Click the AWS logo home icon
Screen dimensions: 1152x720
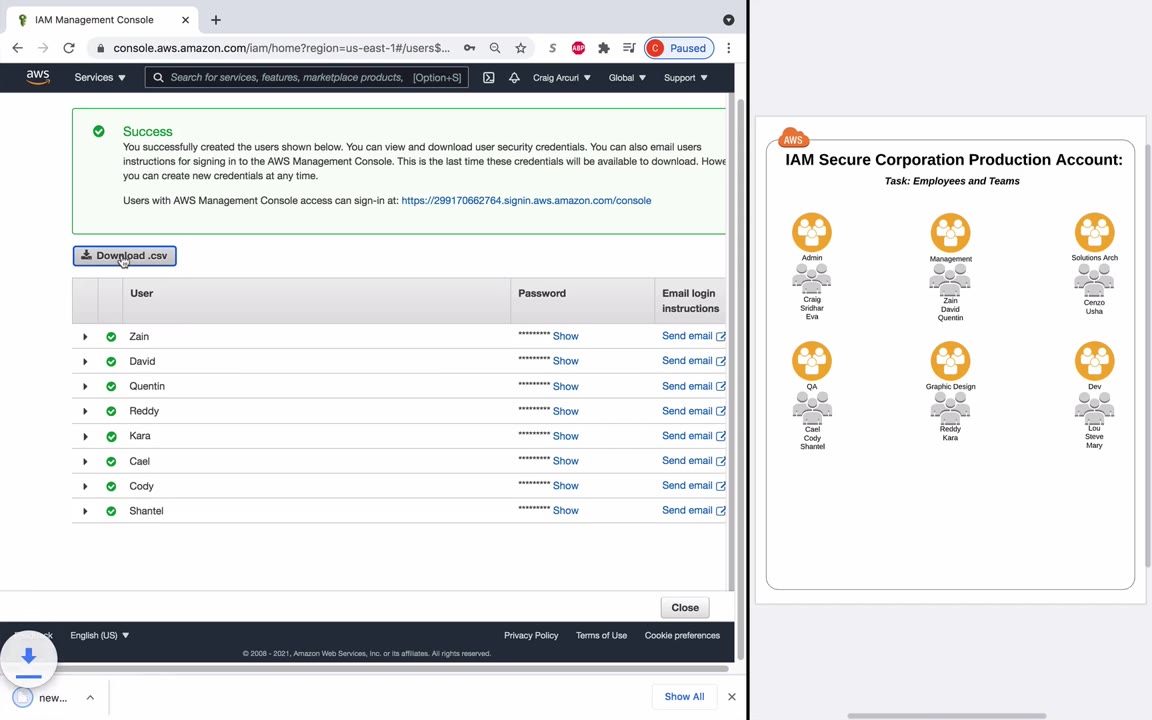pyautogui.click(x=38, y=77)
